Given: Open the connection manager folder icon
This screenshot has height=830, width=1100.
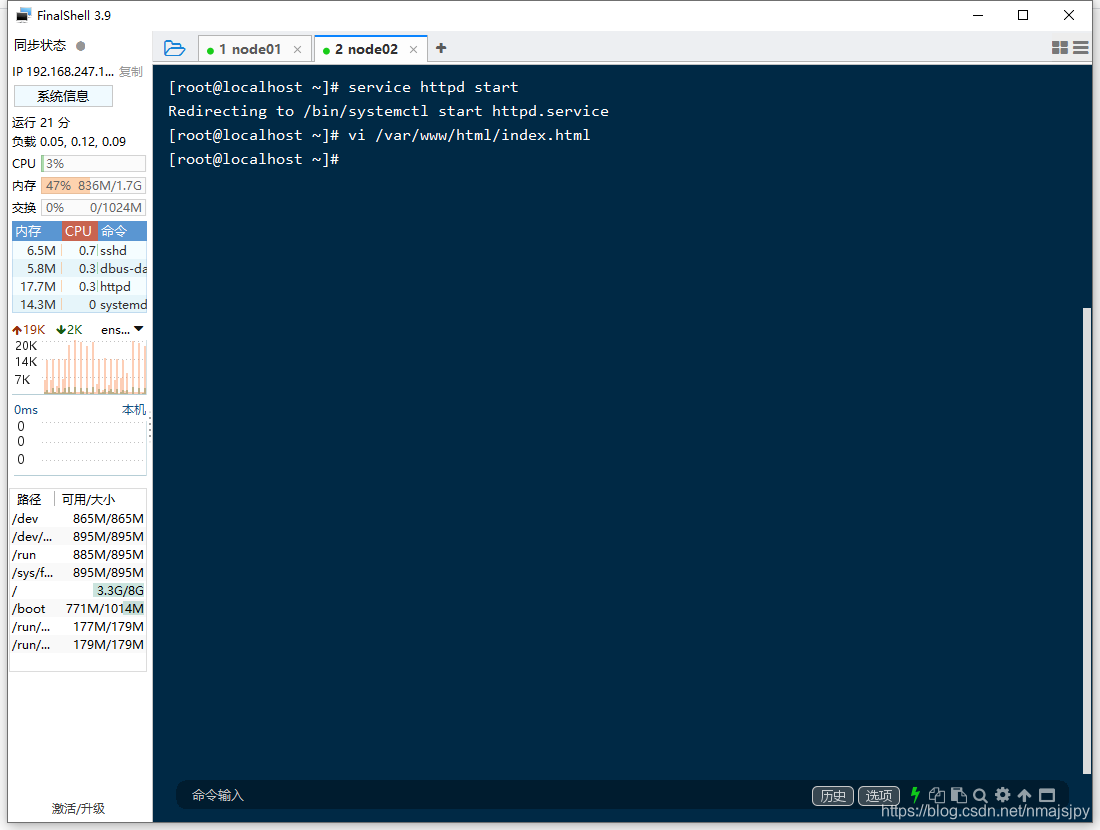Looking at the screenshot, I should point(174,48).
